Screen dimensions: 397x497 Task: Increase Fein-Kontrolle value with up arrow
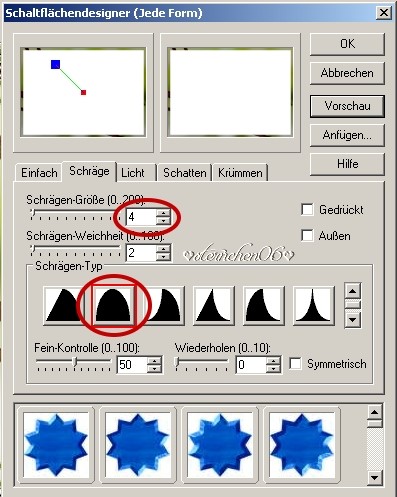pyautogui.click(x=154, y=361)
